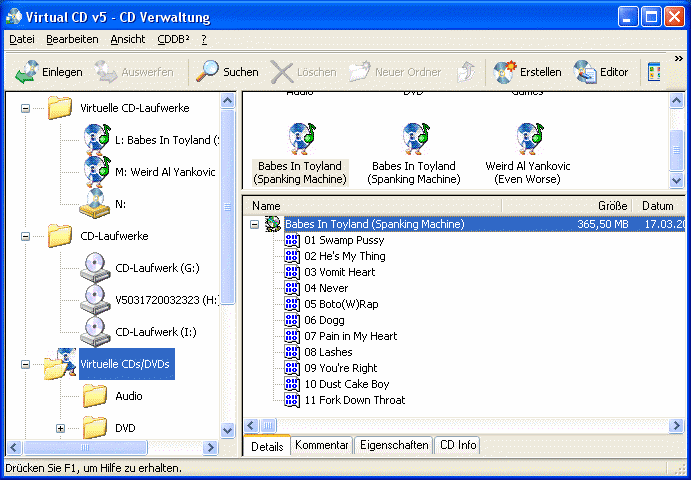
Task: Click track icon for 02 He's My Thing
Action: click(292, 256)
